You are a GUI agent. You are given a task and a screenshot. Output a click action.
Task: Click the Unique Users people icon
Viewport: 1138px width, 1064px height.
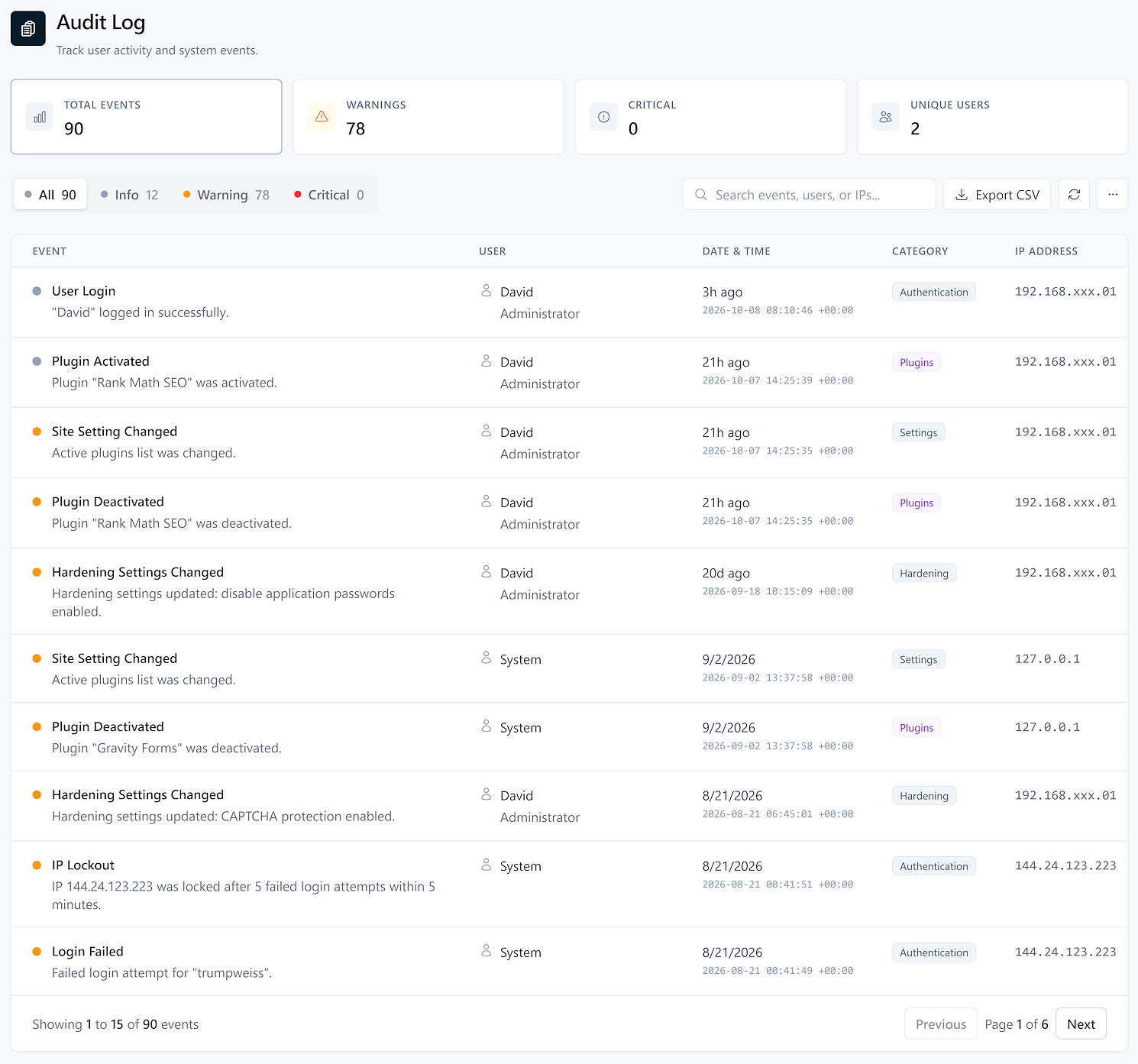886,117
